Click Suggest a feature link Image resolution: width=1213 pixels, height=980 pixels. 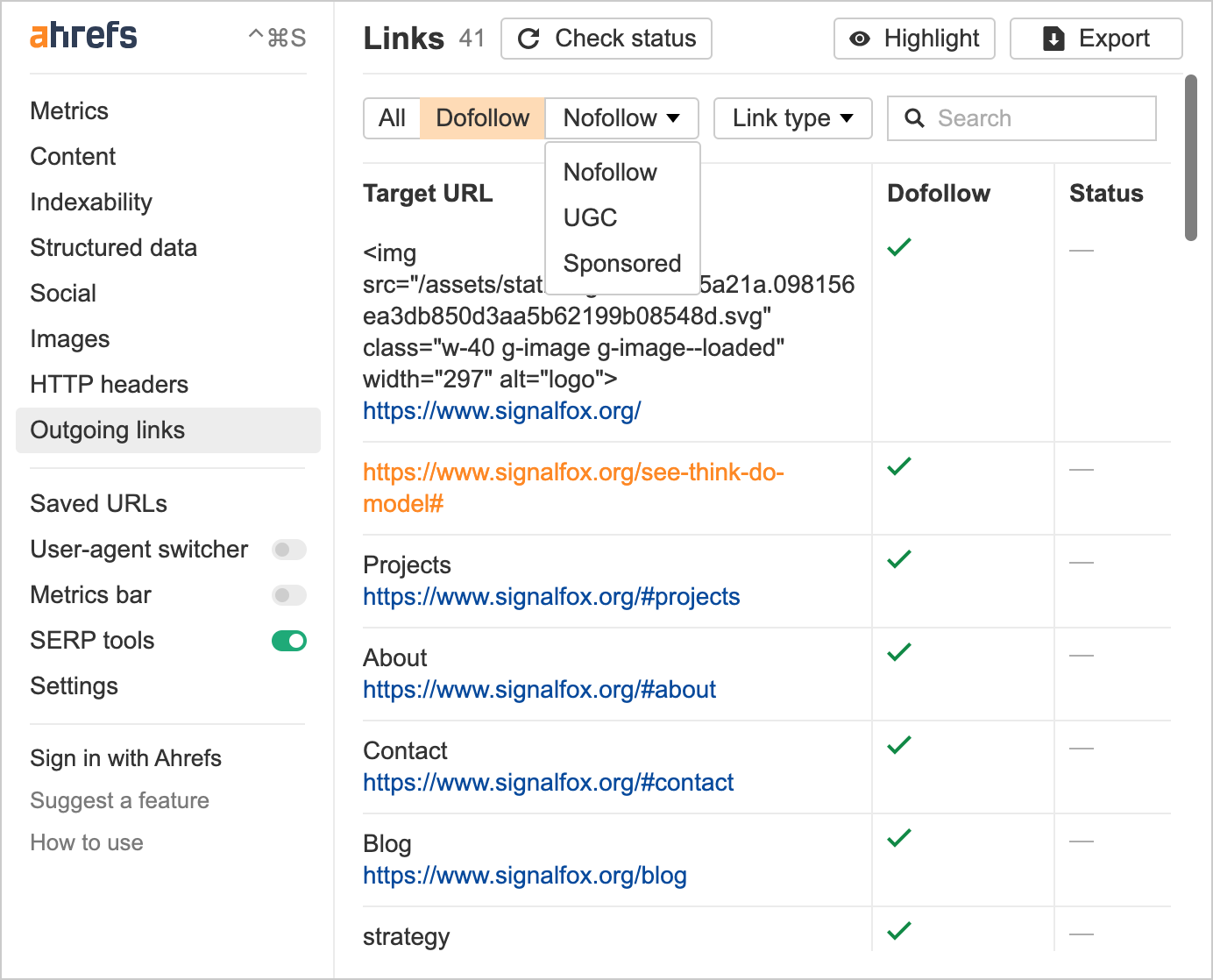119,800
